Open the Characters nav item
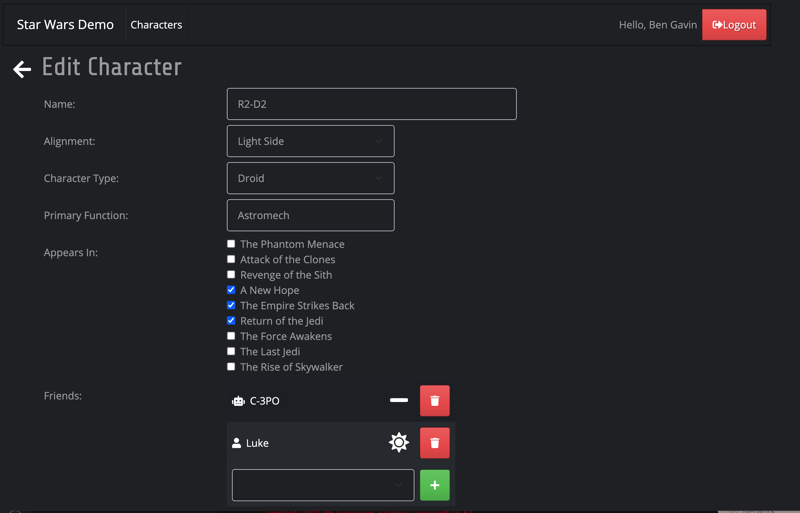This screenshot has width=800, height=513. 156,25
